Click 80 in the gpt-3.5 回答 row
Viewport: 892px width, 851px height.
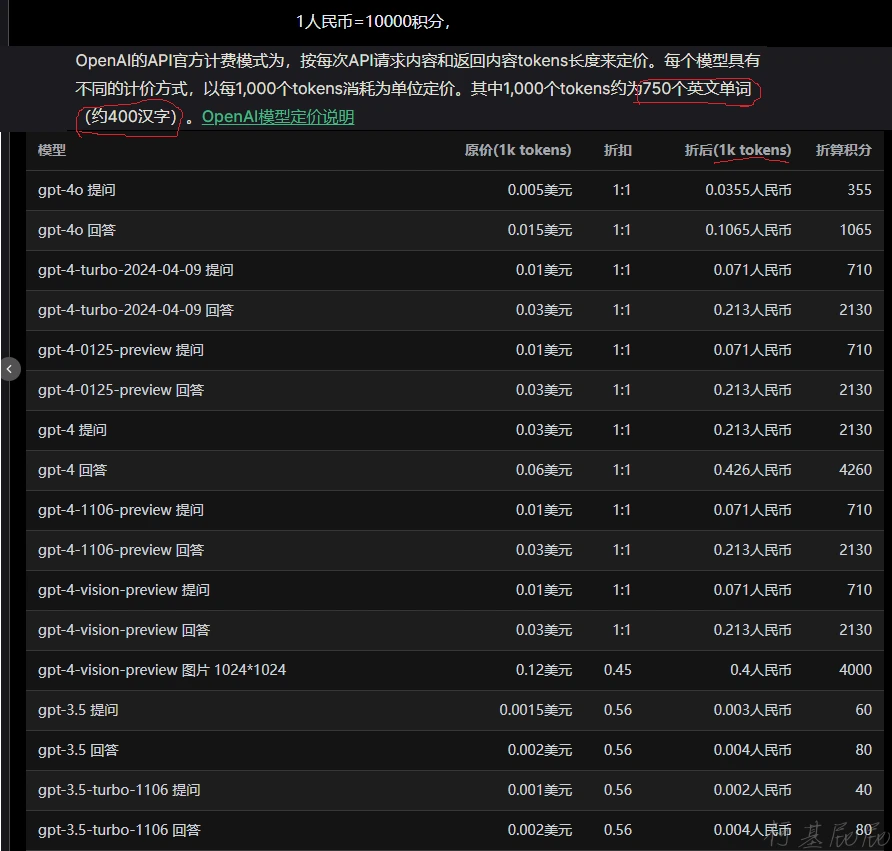(x=864, y=750)
